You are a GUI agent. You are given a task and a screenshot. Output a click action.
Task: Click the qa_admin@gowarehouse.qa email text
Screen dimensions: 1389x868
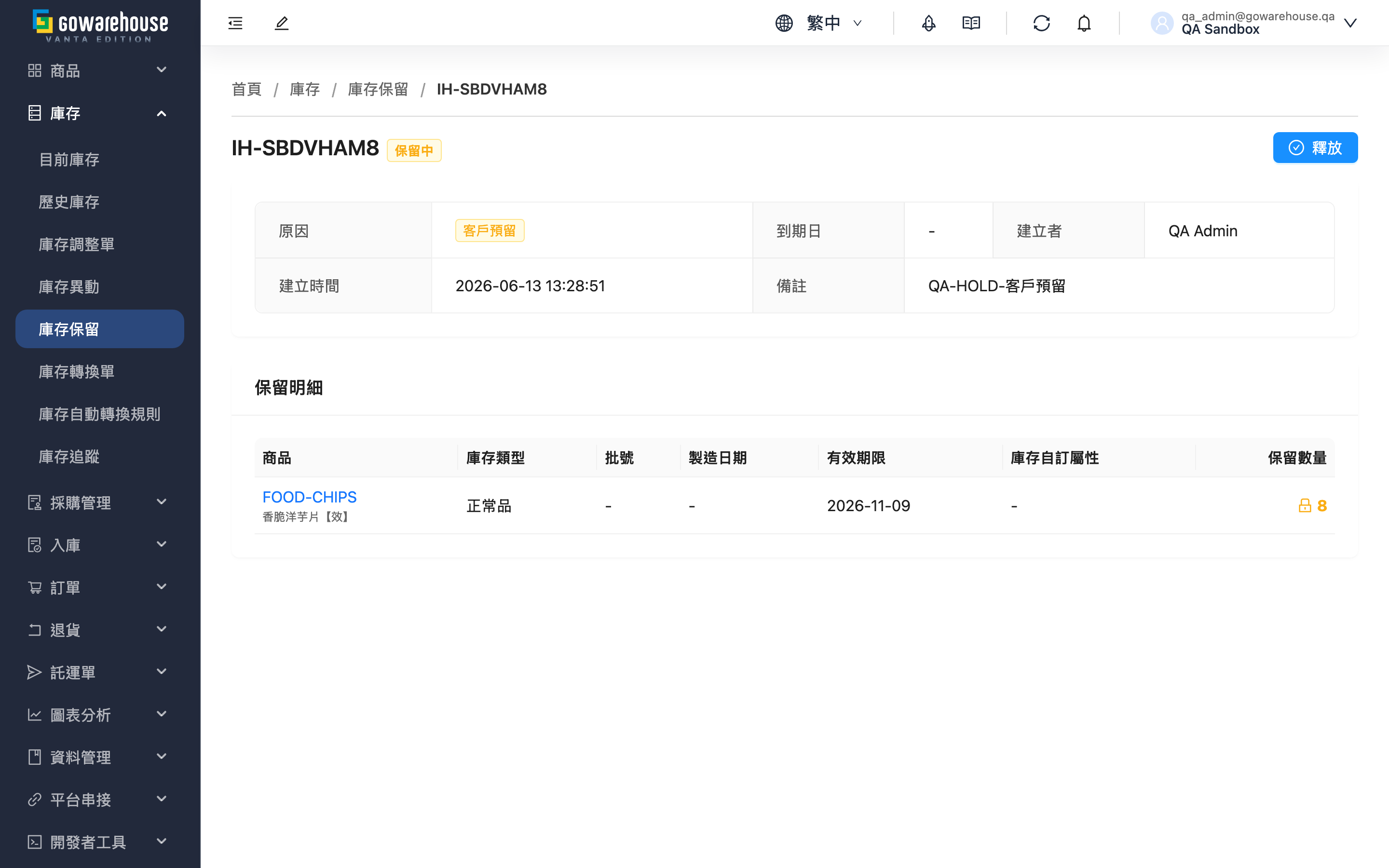click(x=1257, y=16)
